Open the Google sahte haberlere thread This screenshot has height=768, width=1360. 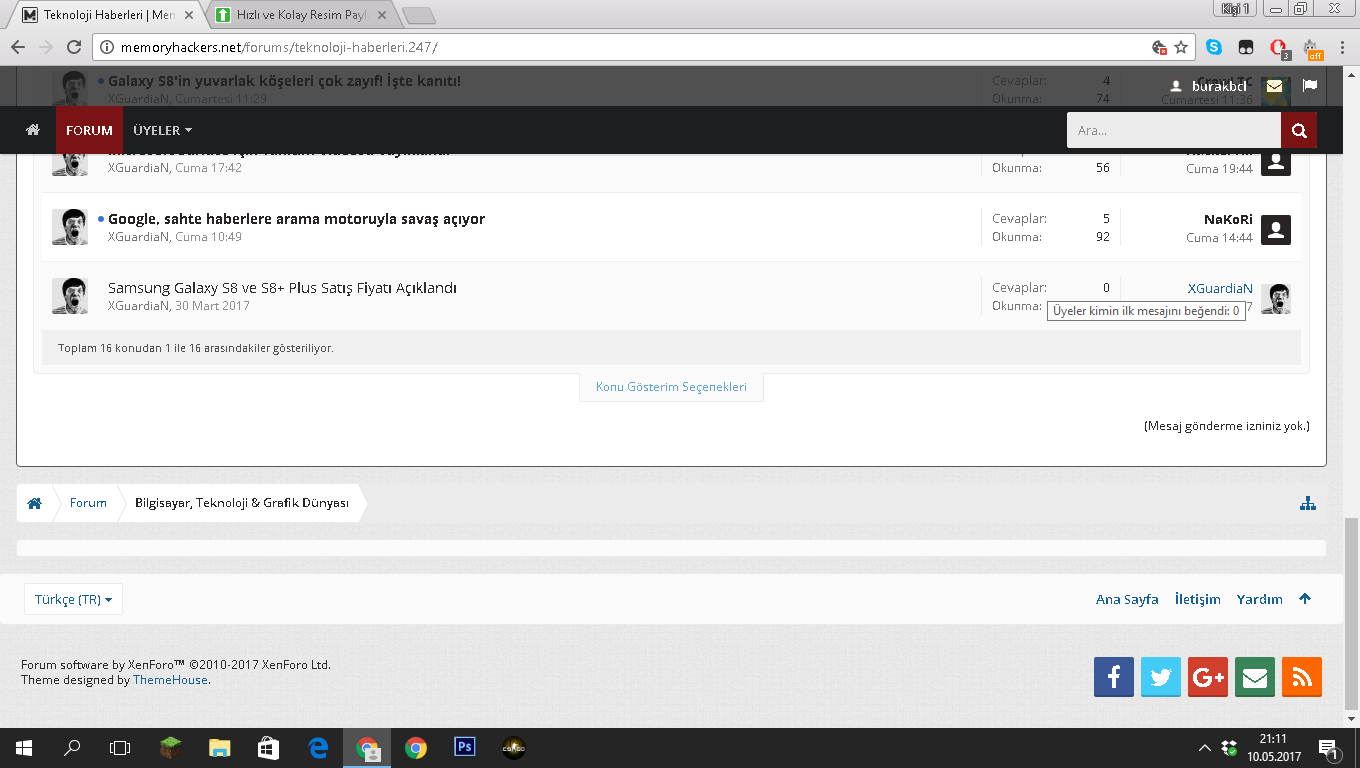click(296, 219)
